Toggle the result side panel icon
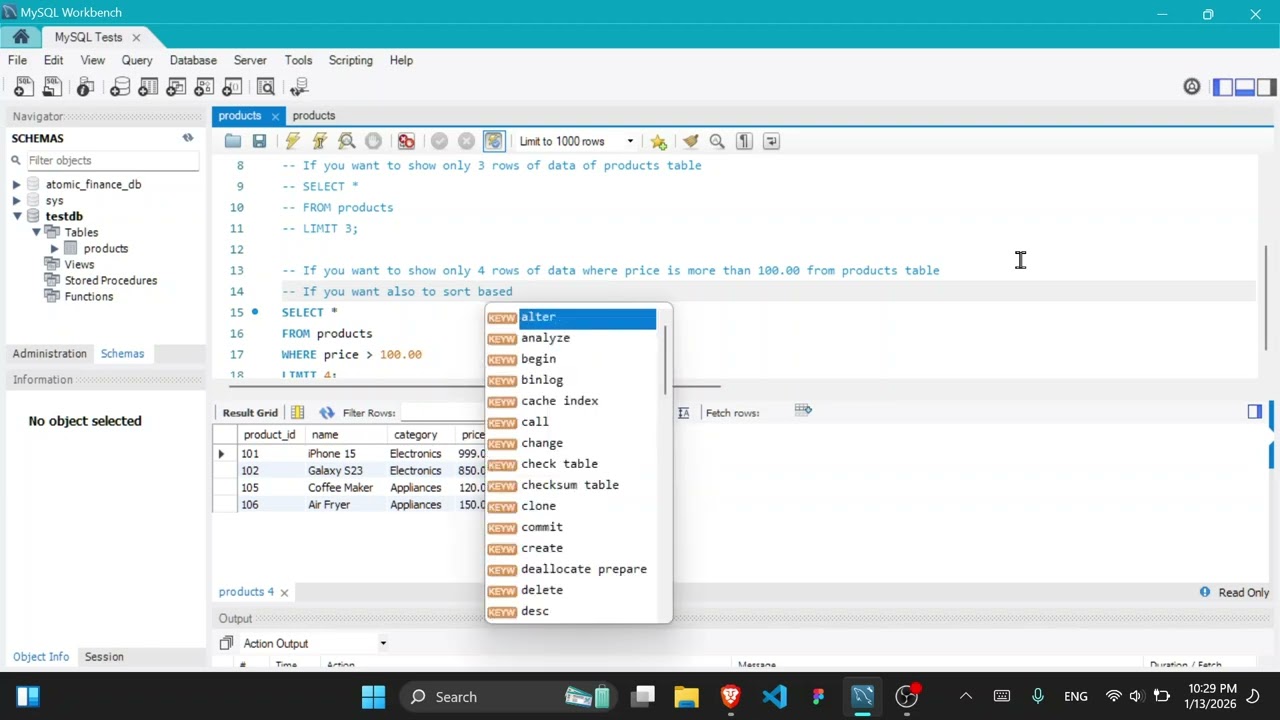The width and height of the screenshot is (1280, 720). point(1255,411)
